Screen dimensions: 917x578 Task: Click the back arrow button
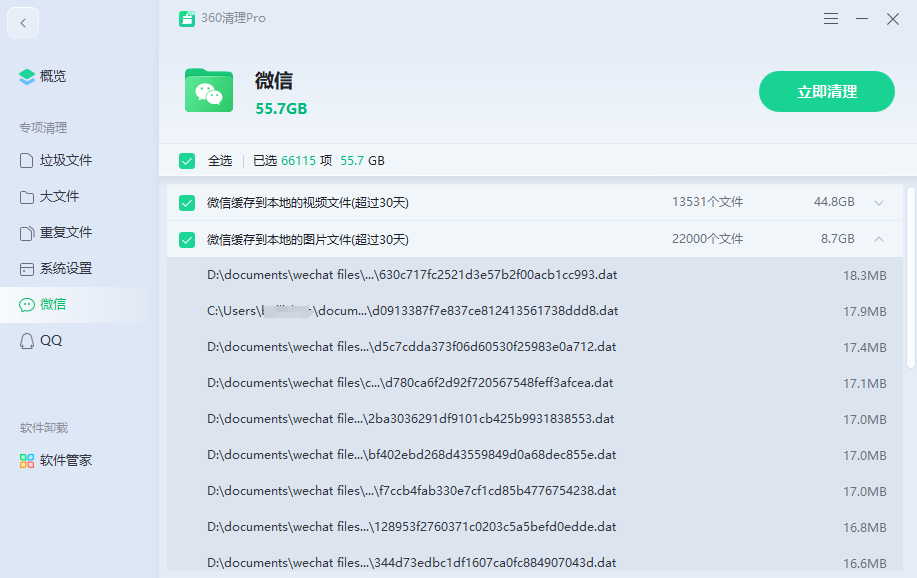23,23
